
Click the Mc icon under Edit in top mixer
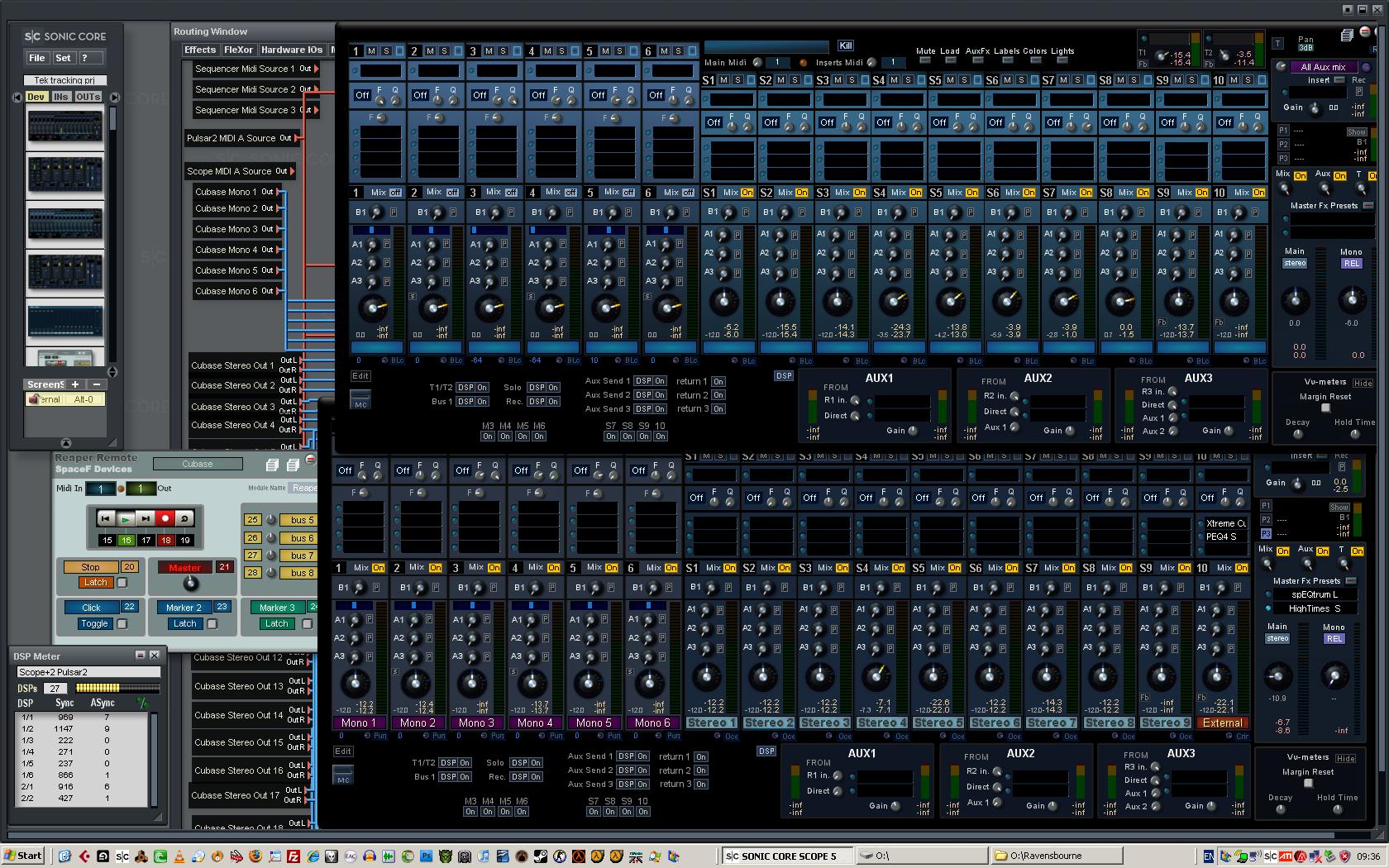(x=360, y=401)
